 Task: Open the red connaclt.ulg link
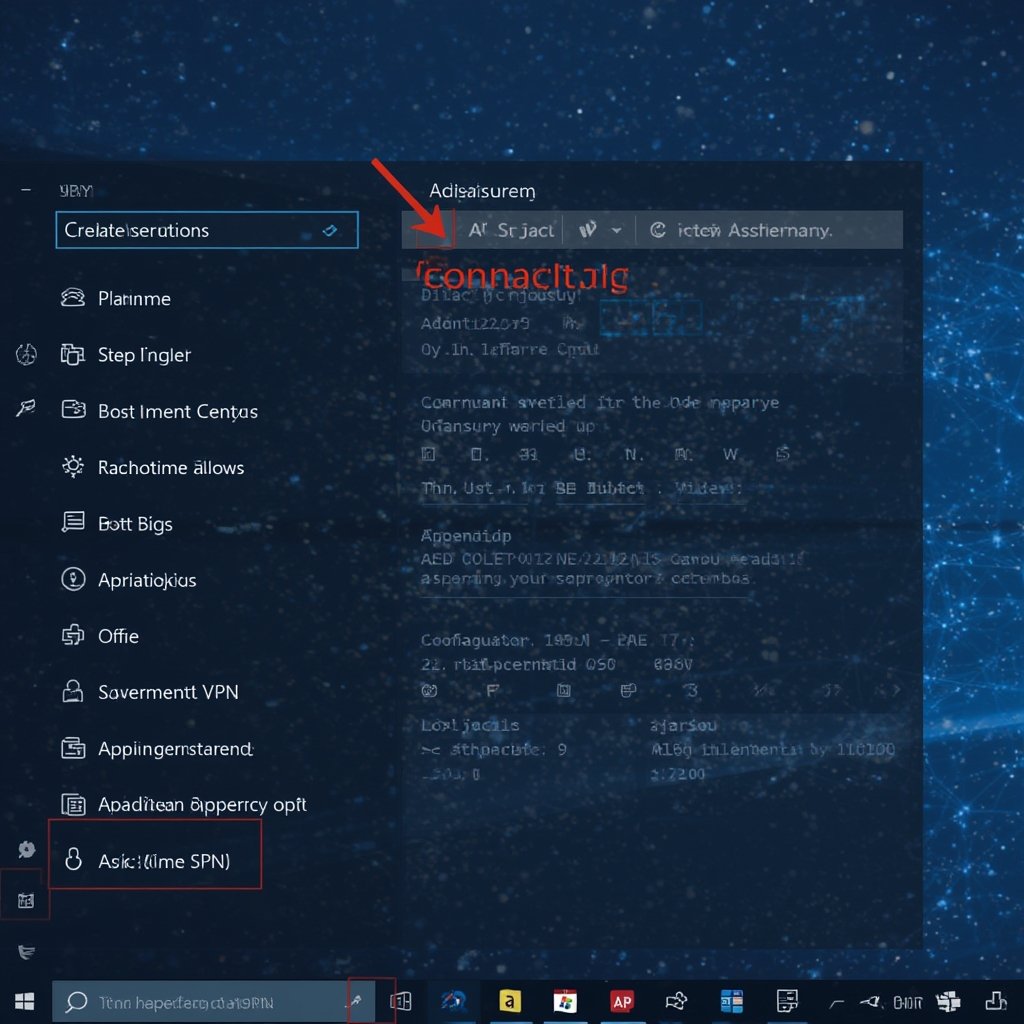524,275
